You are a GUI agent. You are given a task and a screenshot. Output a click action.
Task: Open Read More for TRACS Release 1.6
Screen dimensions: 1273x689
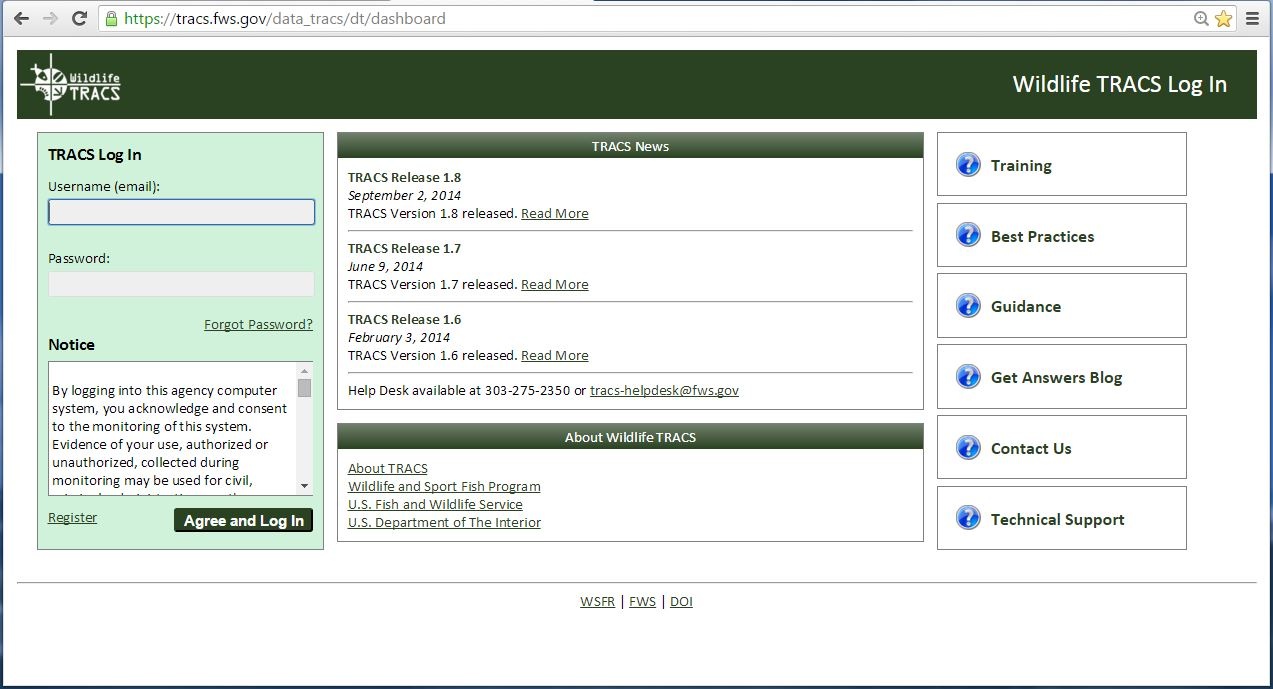coord(555,355)
